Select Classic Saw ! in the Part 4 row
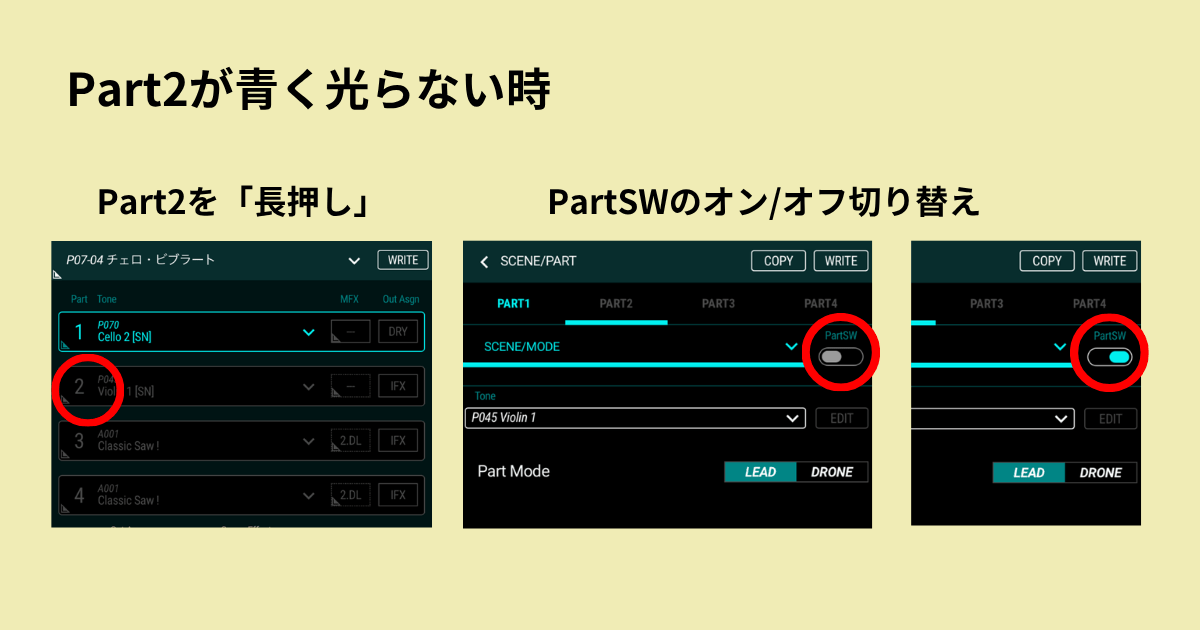1200x630 pixels. [x=129, y=500]
